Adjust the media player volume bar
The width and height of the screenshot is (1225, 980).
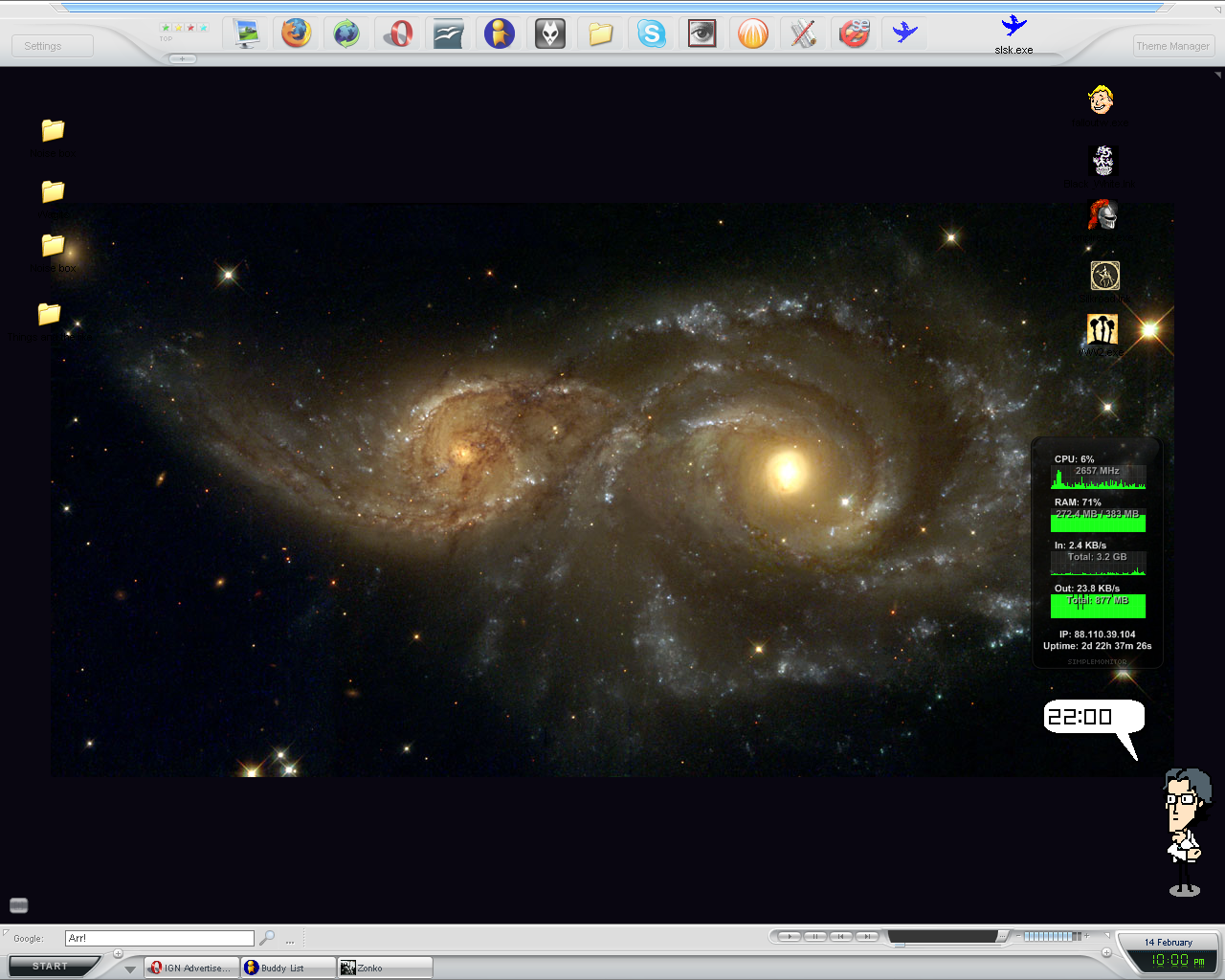click(x=1051, y=936)
